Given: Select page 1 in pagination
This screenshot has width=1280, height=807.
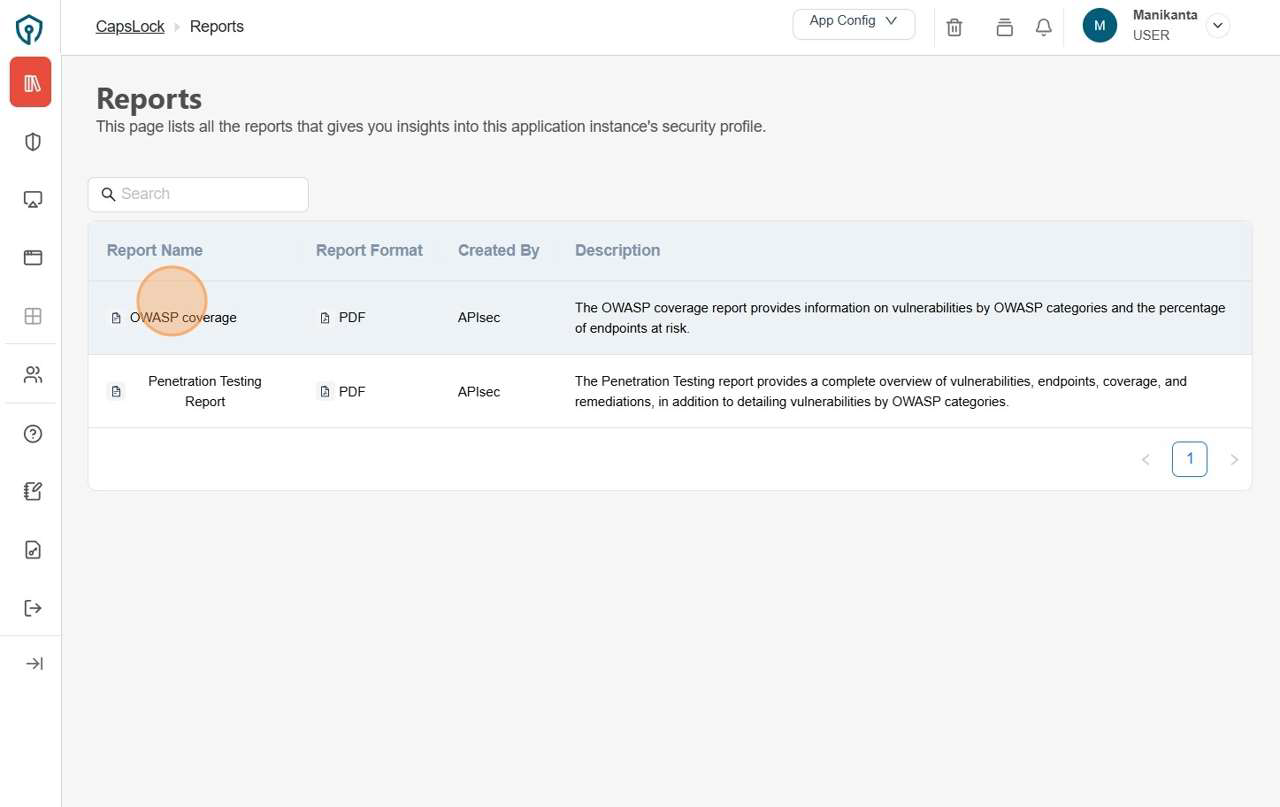Looking at the screenshot, I should point(1189,459).
